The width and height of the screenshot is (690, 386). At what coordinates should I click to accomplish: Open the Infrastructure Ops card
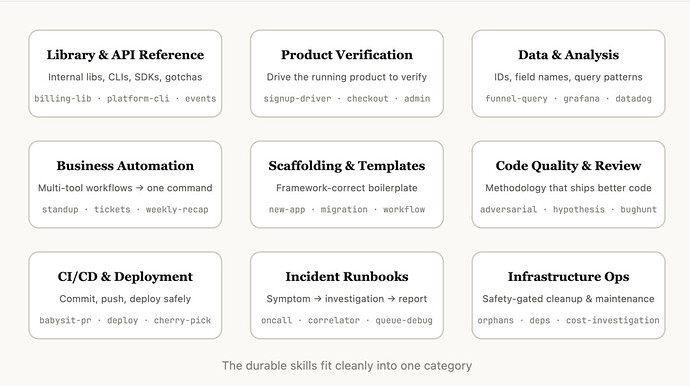tap(568, 295)
